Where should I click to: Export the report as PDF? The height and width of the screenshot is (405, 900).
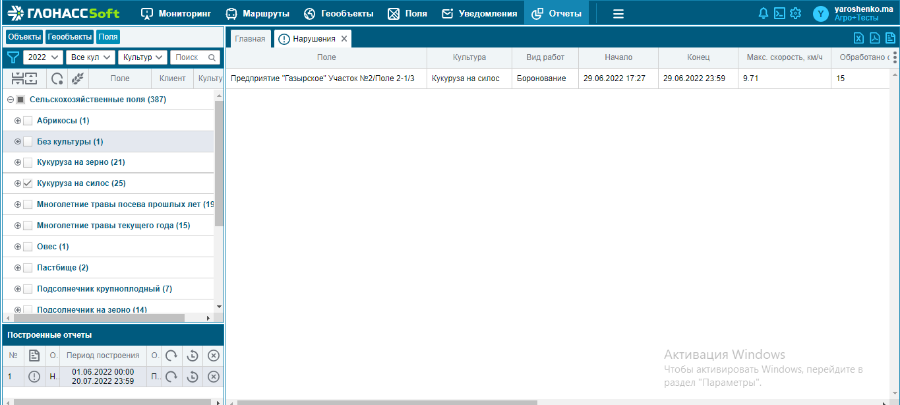click(x=874, y=38)
